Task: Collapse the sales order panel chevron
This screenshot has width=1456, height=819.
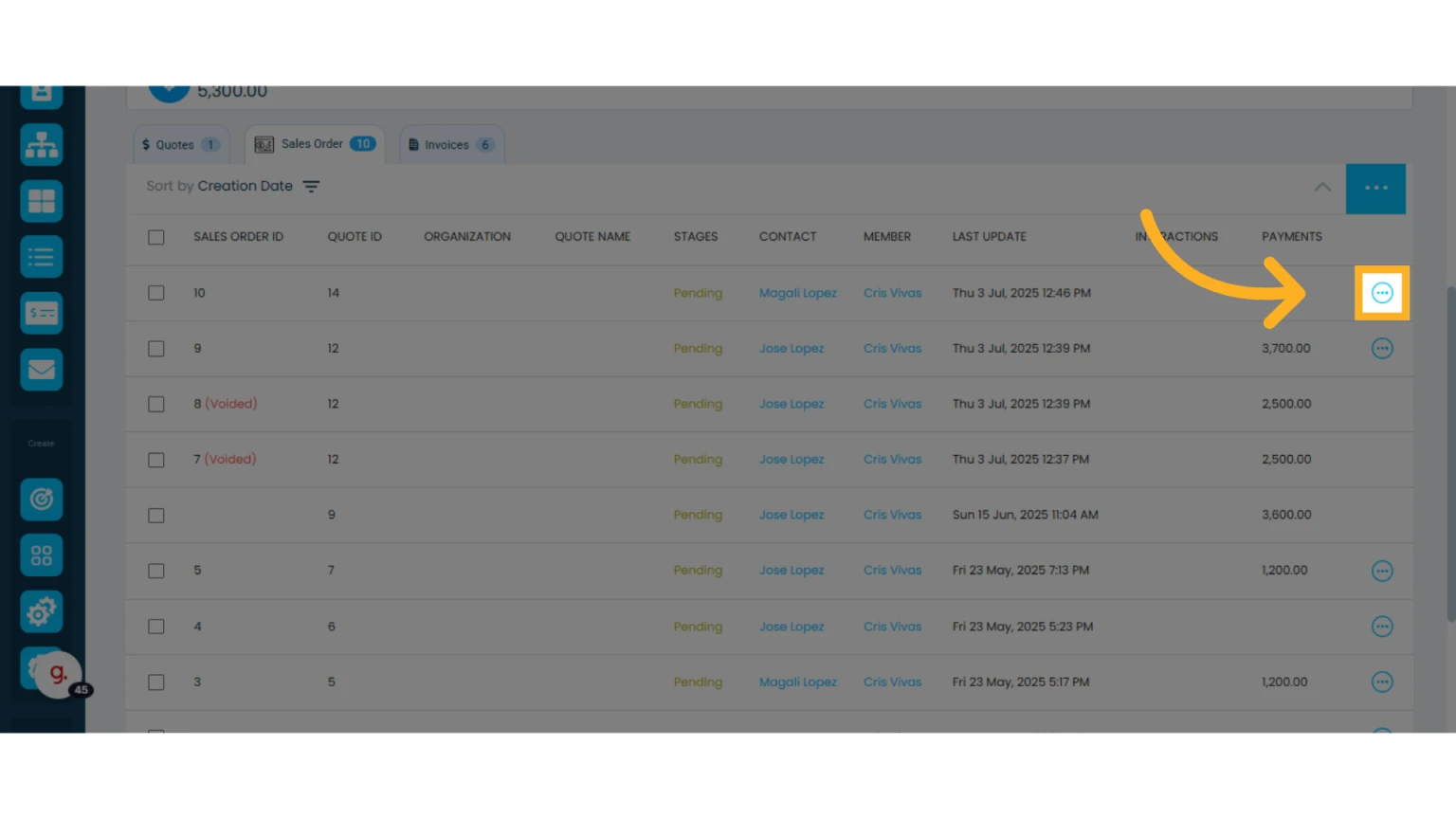Action: (x=1322, y=187)
